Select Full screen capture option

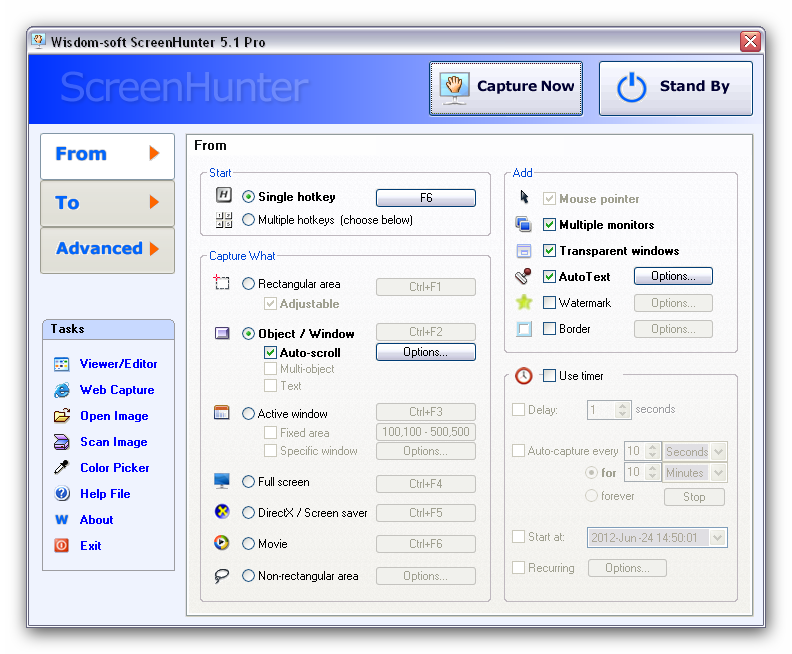[248, 482]
